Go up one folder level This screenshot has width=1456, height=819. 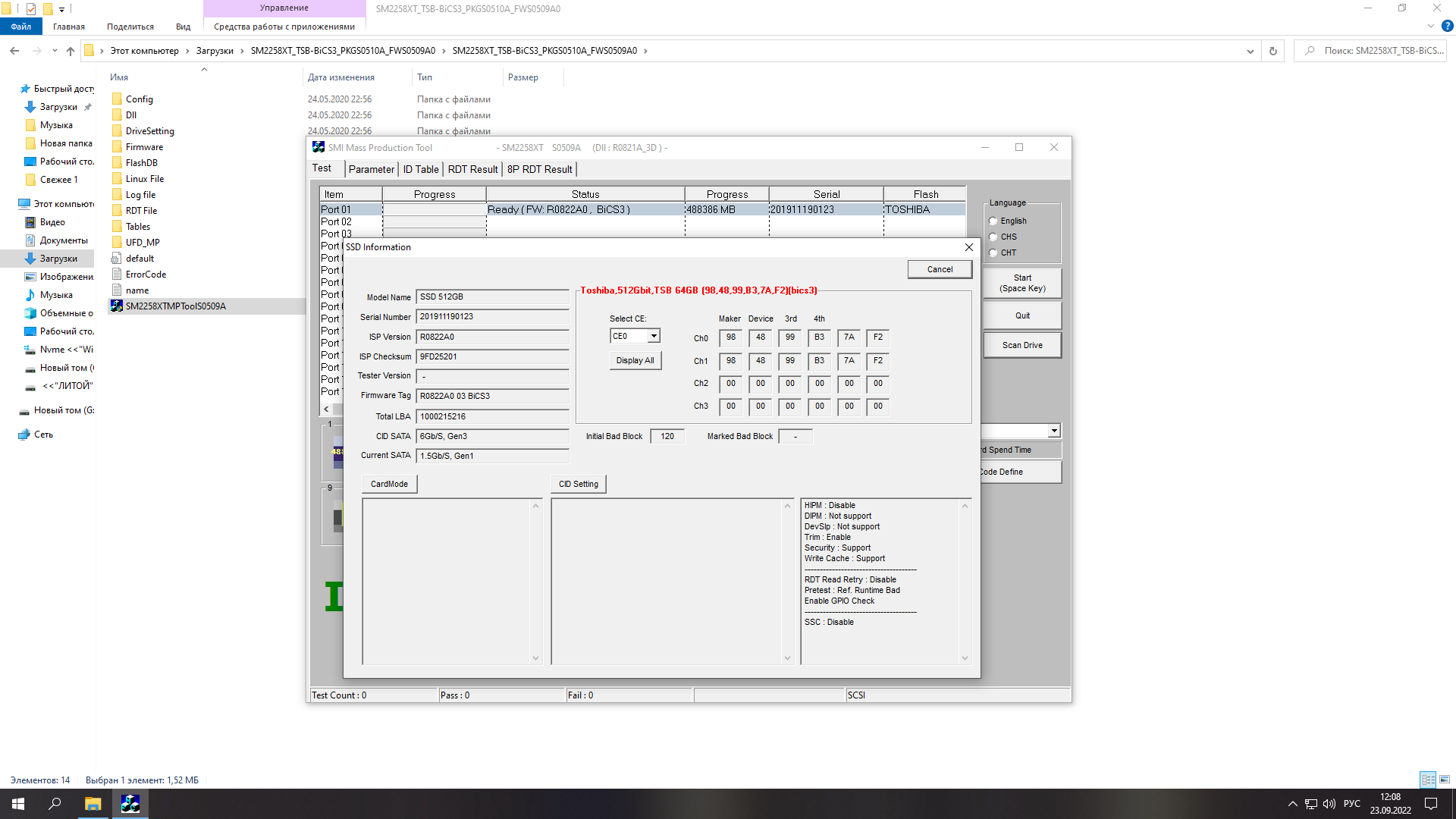71,51
